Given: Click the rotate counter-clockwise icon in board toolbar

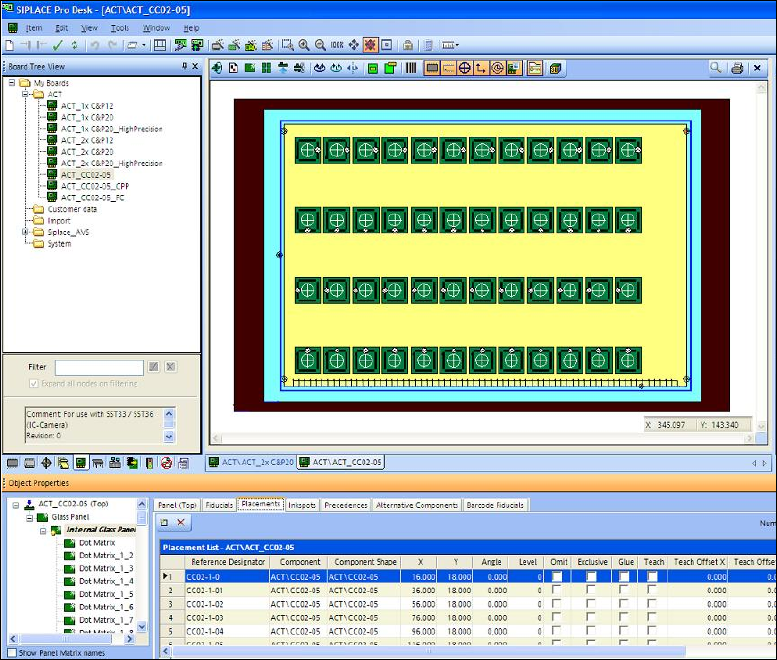Looking at the screenshot, I should click(x=320, y=68).
